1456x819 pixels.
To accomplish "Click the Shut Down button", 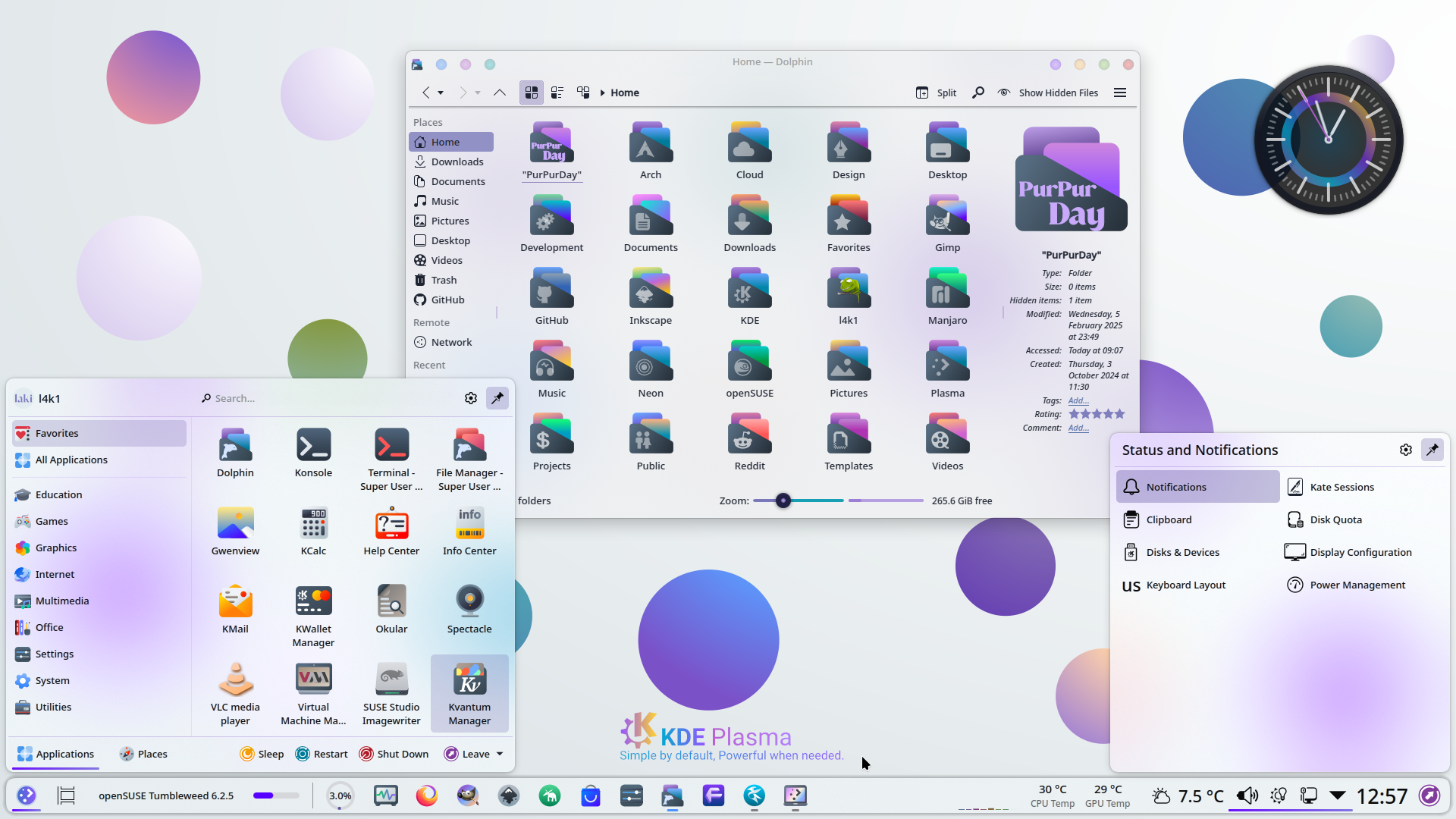I will pos(394,754).
